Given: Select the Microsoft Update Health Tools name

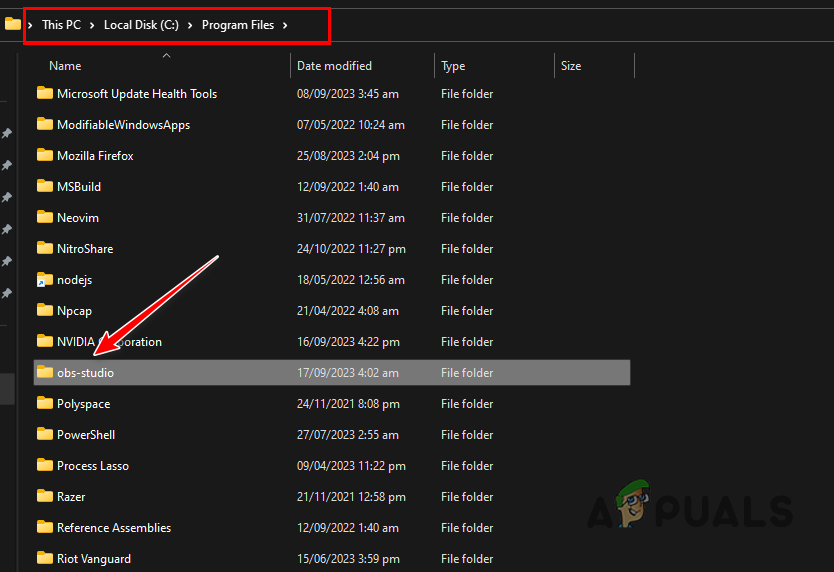Looking at the screenshot, I should point(137,94).
